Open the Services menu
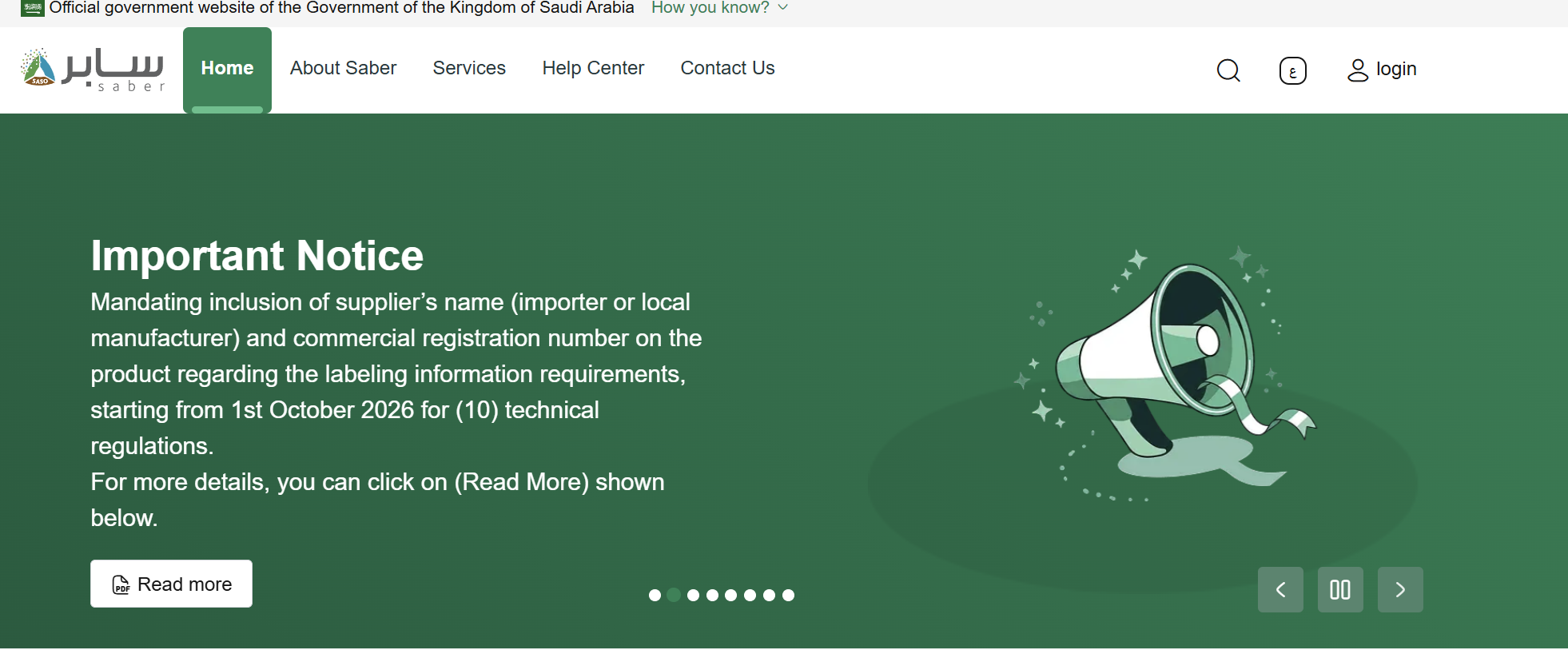The width and height of the screenshot is (1568, 650). click(469, 68)
